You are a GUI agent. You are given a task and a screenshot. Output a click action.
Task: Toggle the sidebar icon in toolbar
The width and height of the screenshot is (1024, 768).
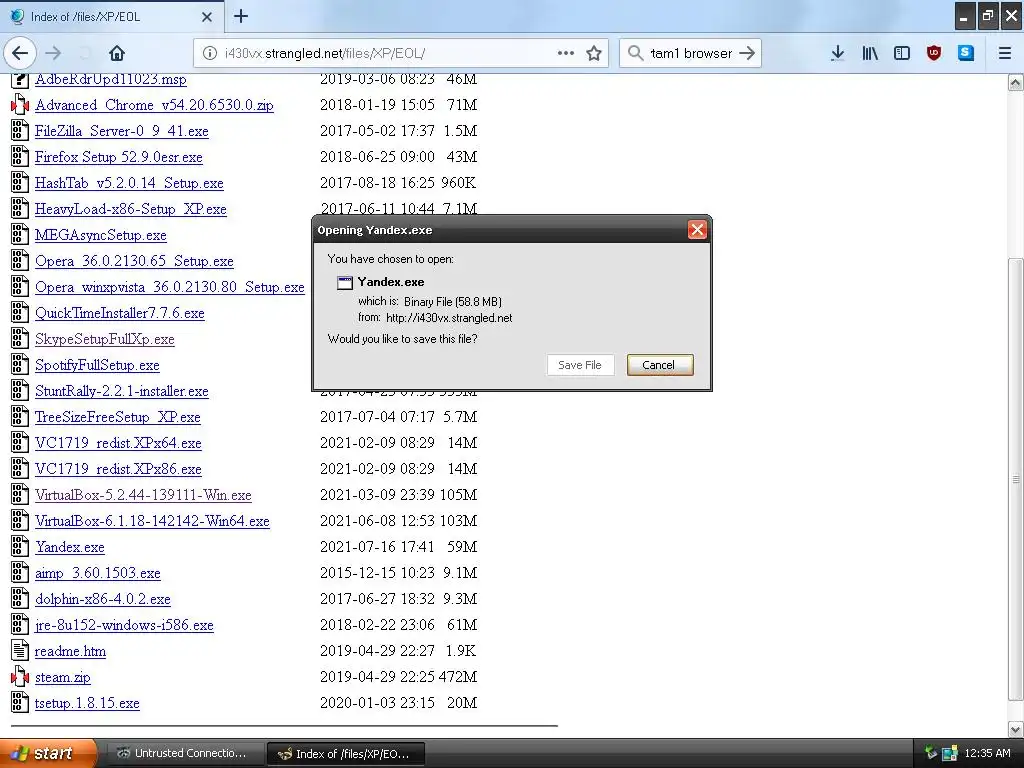pos(902,54)
